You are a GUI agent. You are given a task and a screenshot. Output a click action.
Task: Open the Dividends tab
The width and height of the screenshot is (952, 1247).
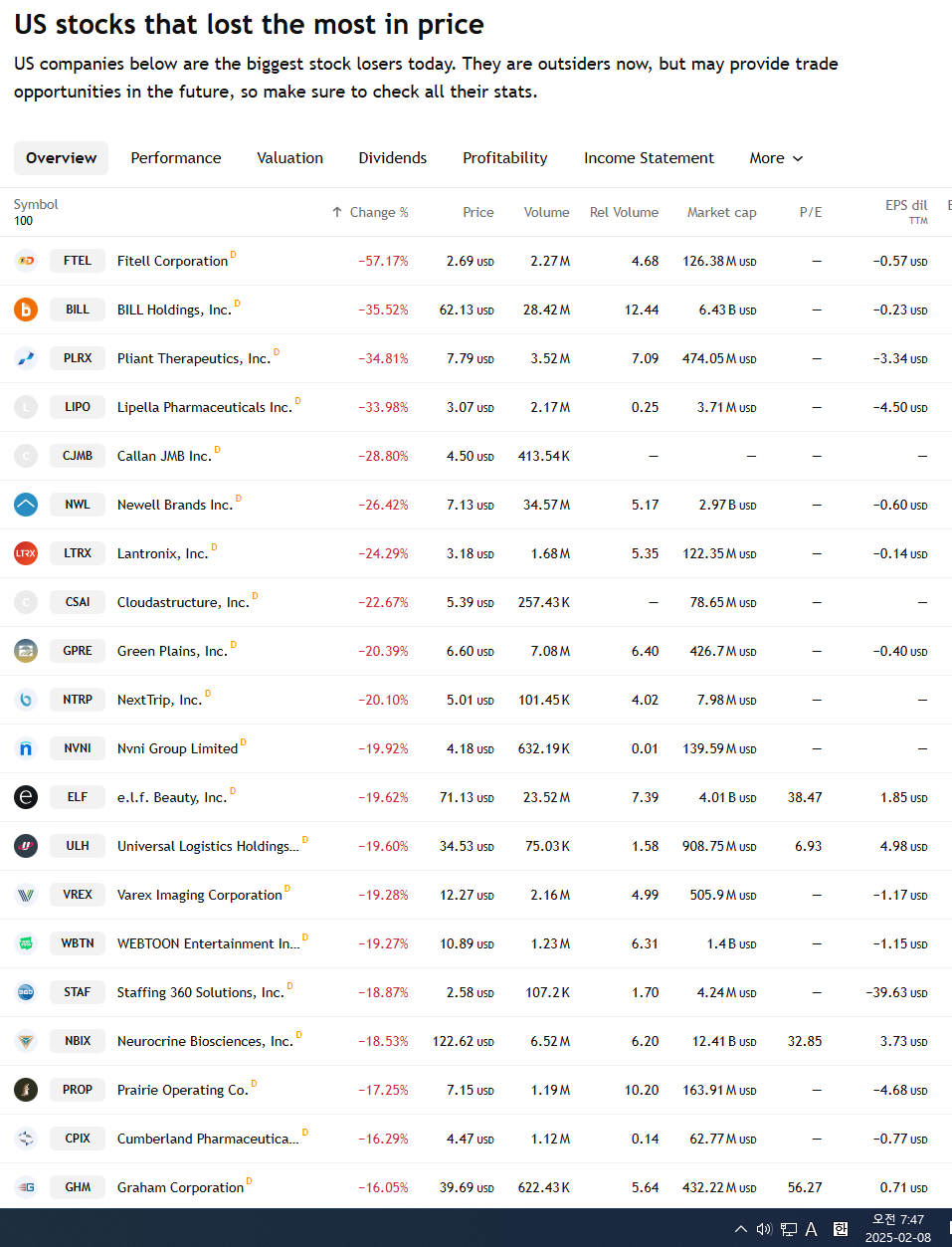pyautogui.click(x=393, y=158)
